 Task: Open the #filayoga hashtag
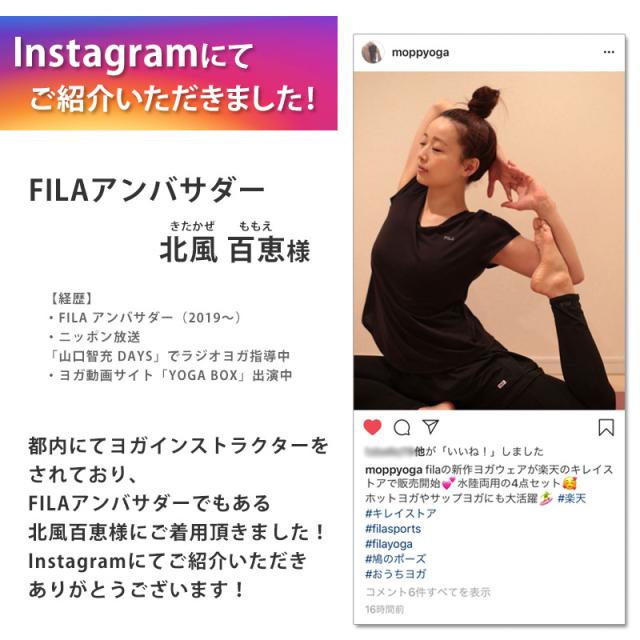[389, 544]
